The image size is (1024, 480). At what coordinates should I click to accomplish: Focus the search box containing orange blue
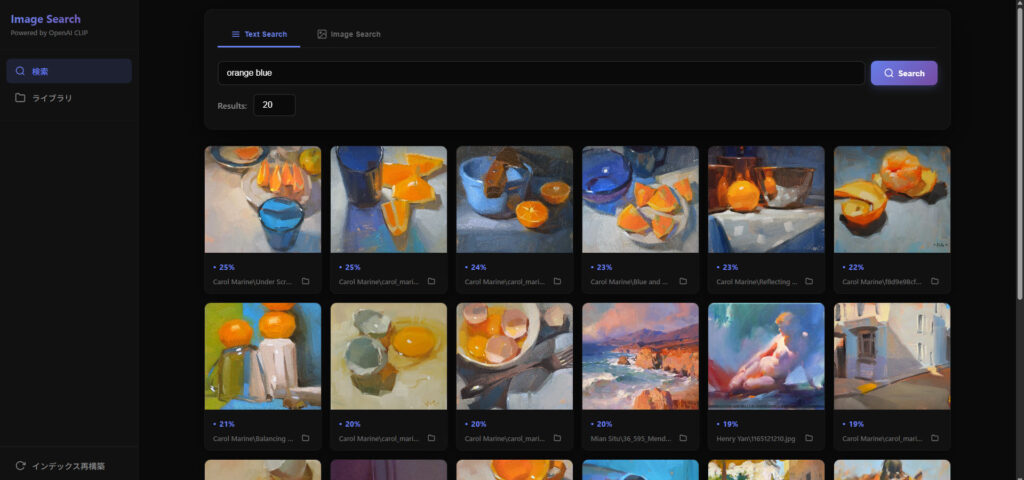540,73
